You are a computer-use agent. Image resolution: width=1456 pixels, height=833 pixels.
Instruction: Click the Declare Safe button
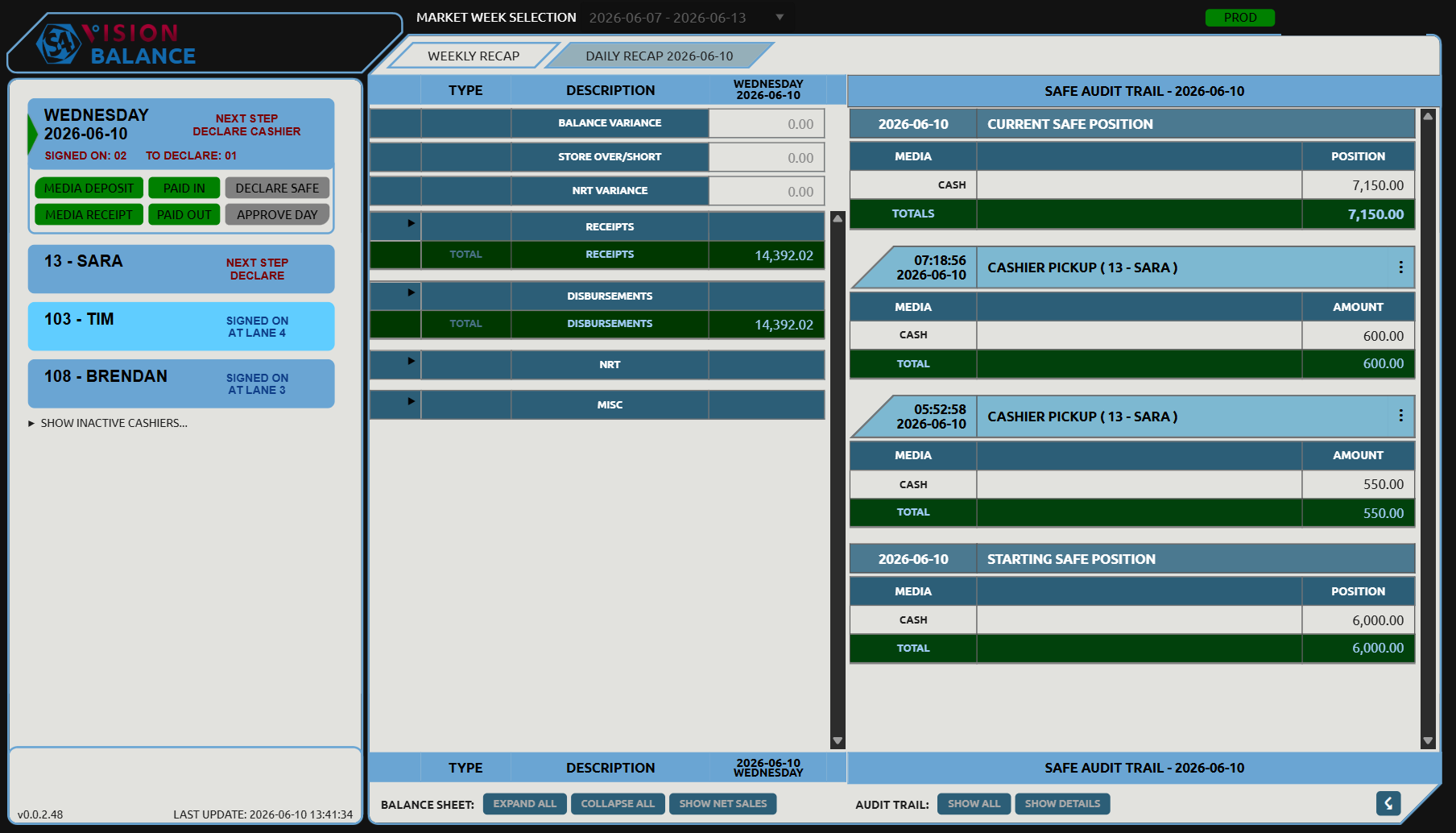[277, 188]
